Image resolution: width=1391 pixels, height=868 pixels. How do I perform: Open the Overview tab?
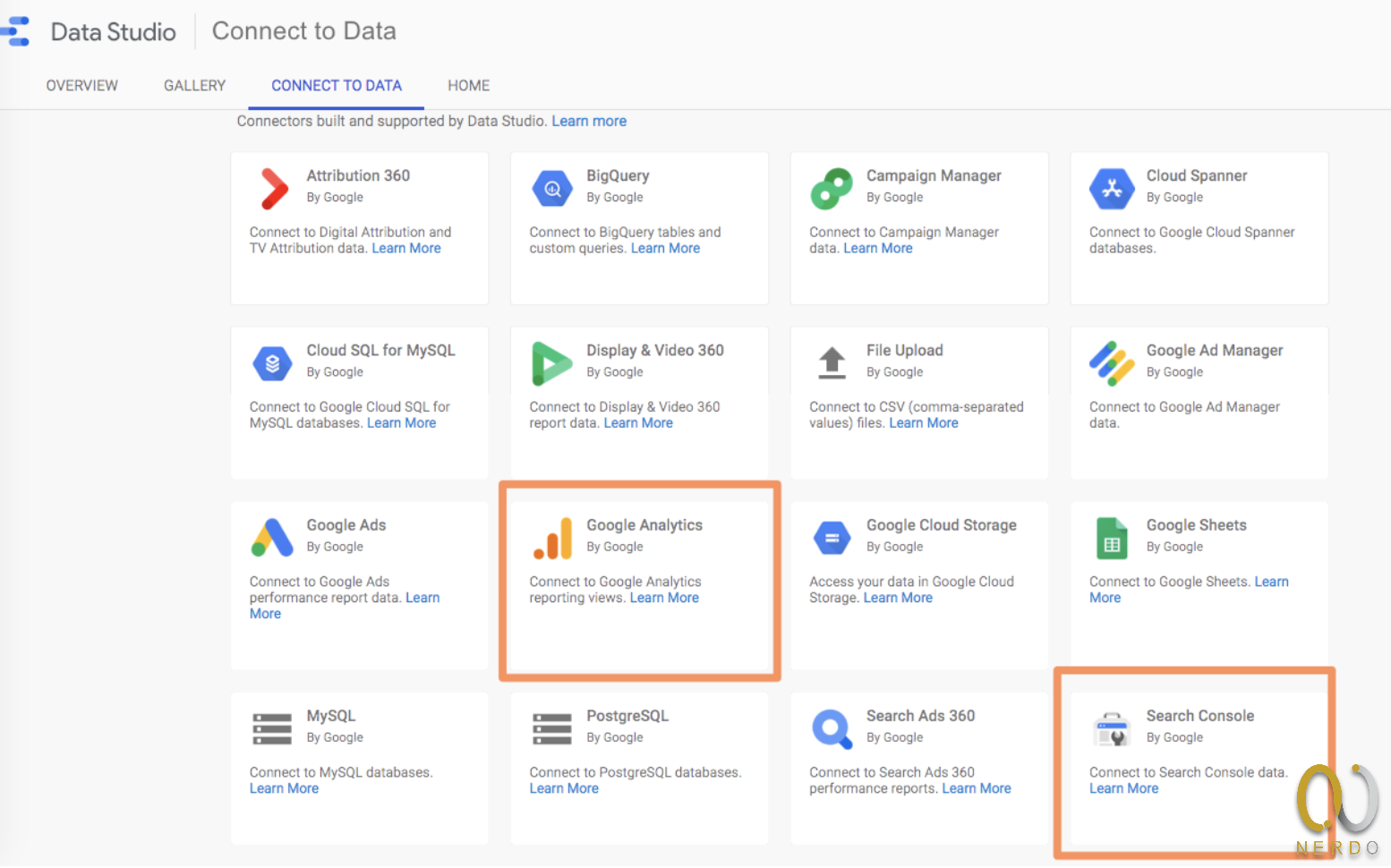82,86
